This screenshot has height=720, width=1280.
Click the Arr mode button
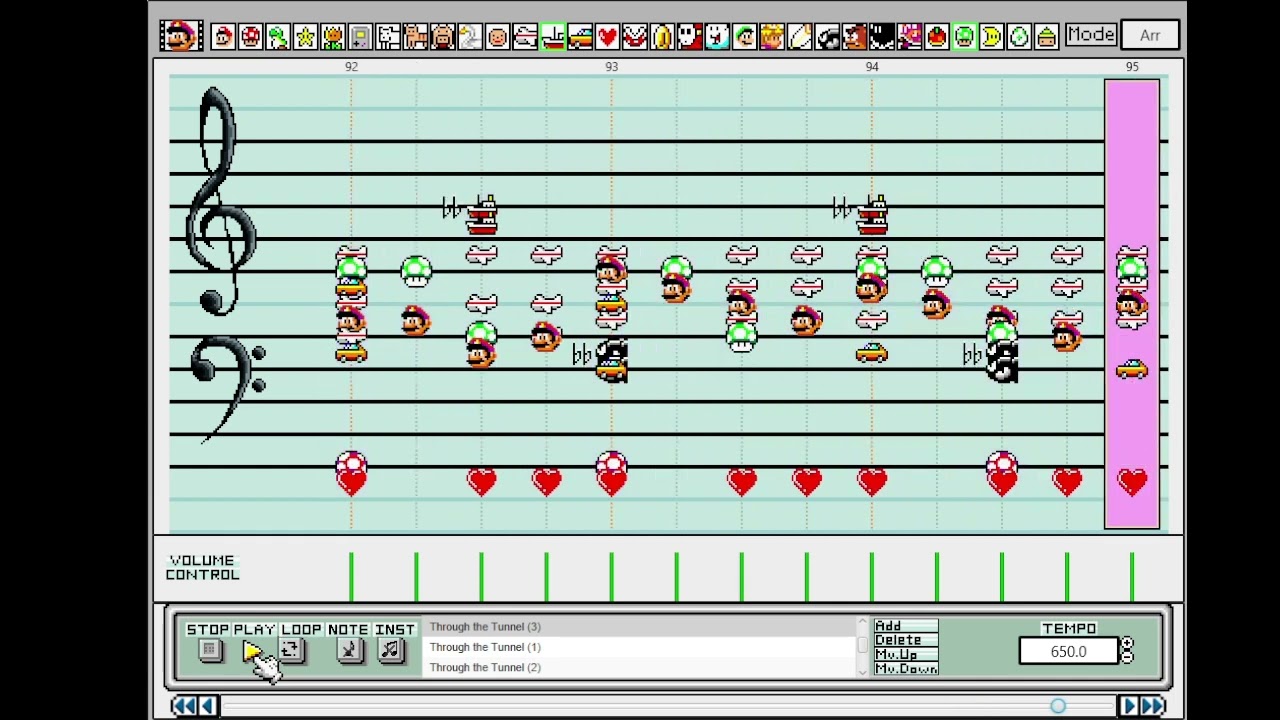click(1150, 35)
